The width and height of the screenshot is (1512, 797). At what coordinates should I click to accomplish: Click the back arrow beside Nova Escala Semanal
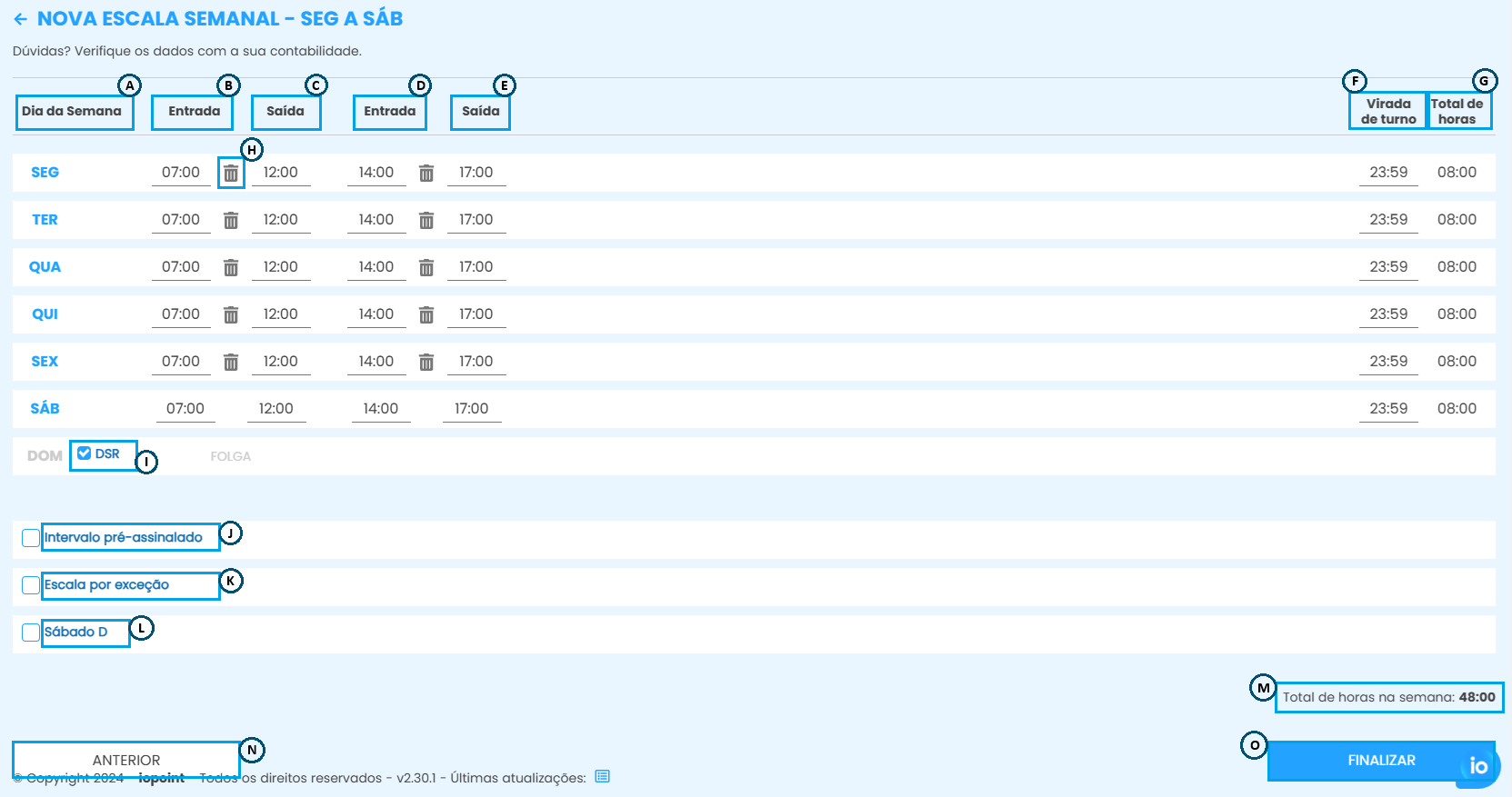(x=20, y=19)
